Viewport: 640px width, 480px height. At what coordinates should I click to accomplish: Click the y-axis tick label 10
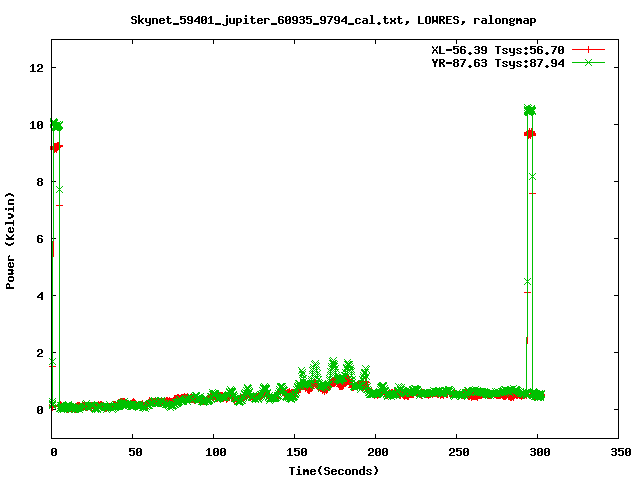[x=36, y=125]
